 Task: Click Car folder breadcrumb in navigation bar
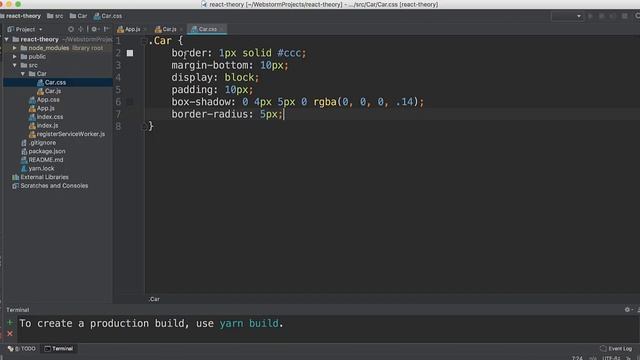coord(78,16)
